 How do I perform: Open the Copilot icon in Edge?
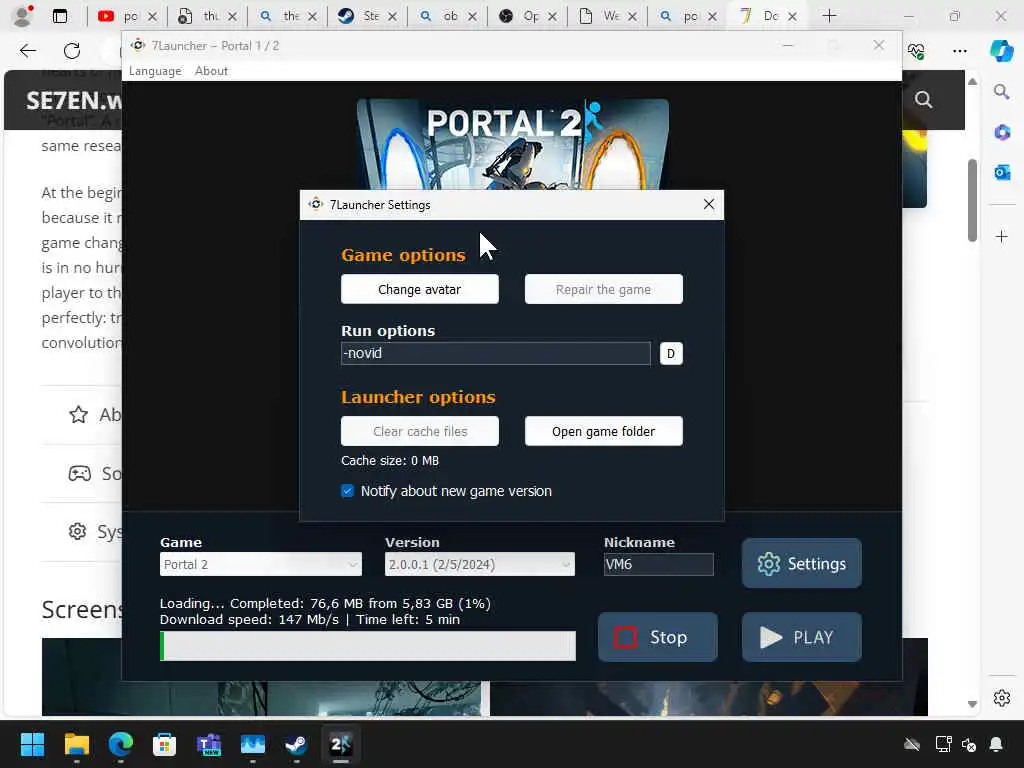(x=1001, y=50)
